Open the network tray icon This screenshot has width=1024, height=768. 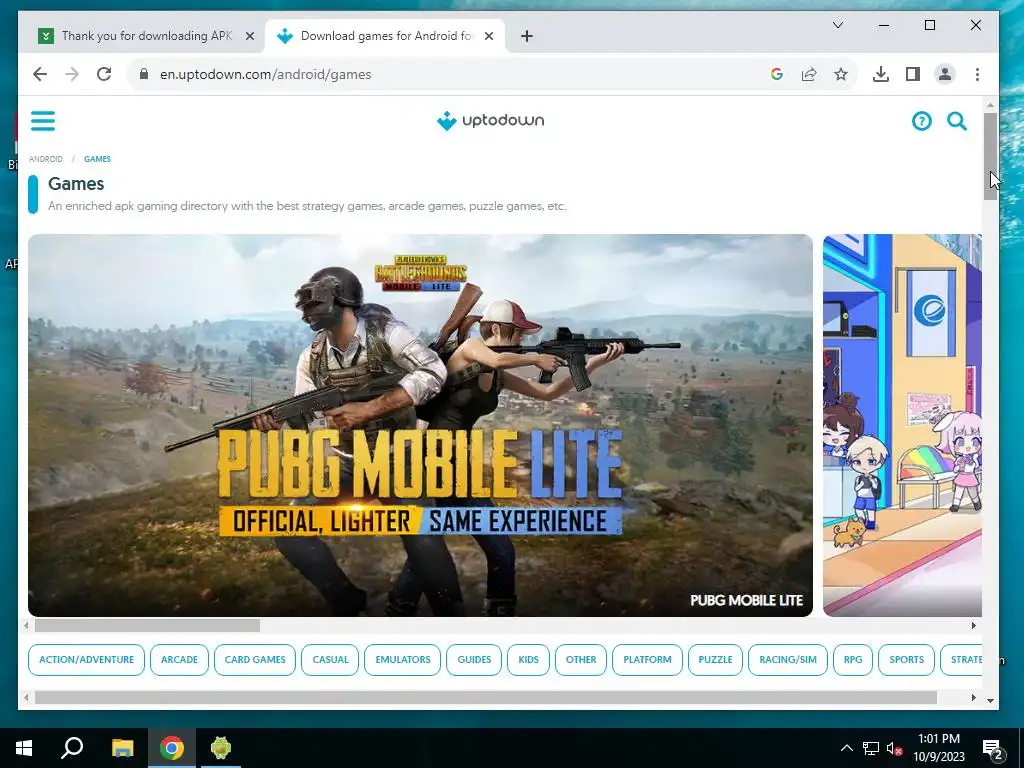tap(871, 748)
